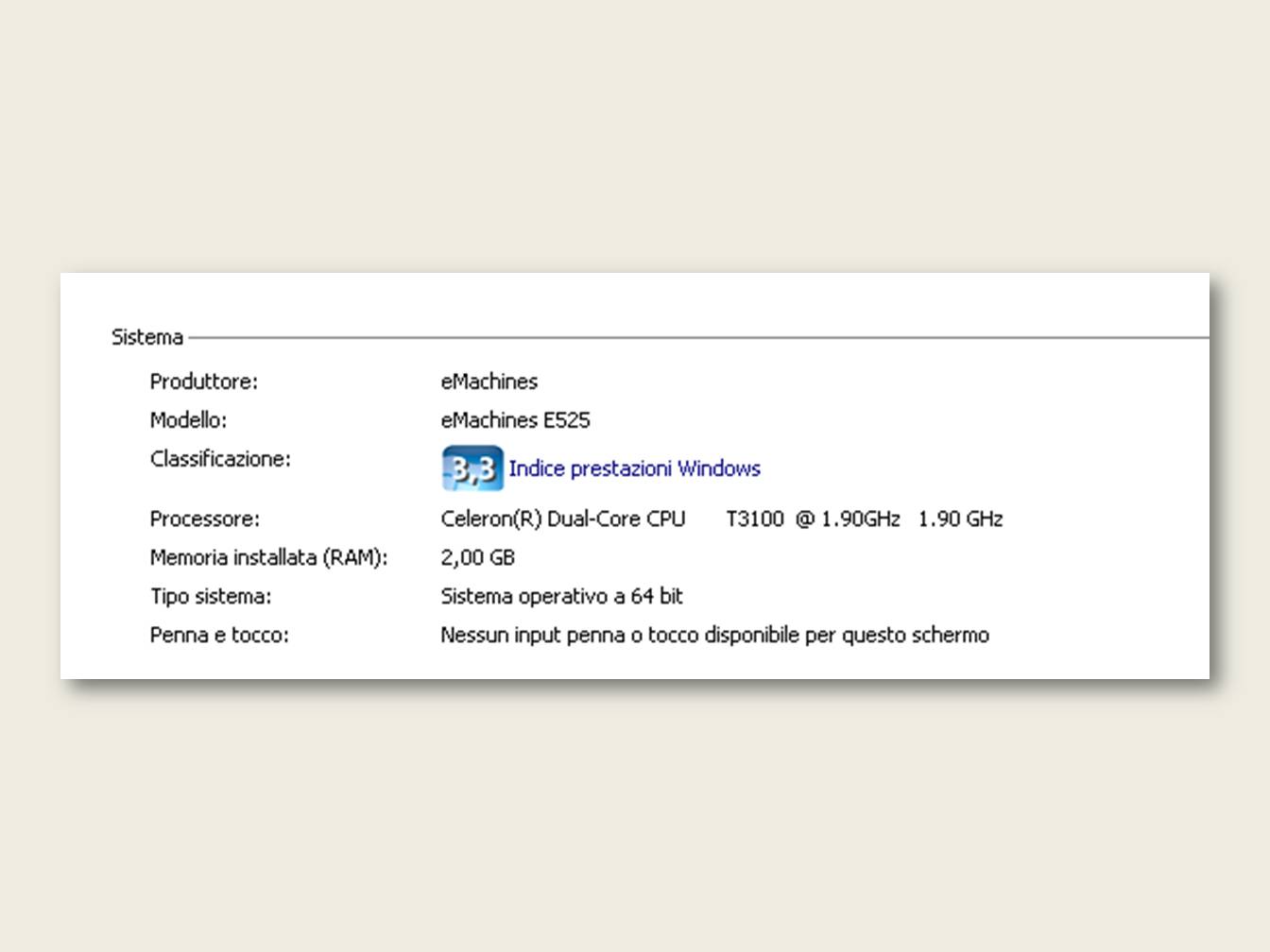This screenshot has height=952, width=1270.
Task: Click the Sistema section header
Action: pyautogui.click(x=147, y=337)
